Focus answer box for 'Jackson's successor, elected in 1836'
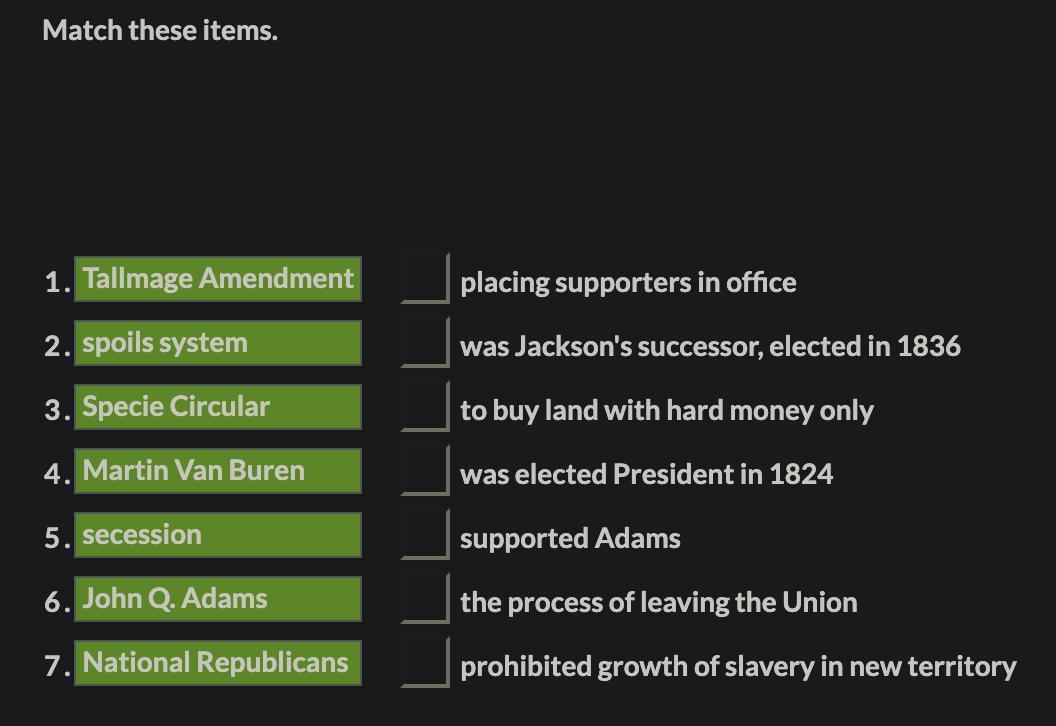The image size is (1056, 726). coord(424,342)
